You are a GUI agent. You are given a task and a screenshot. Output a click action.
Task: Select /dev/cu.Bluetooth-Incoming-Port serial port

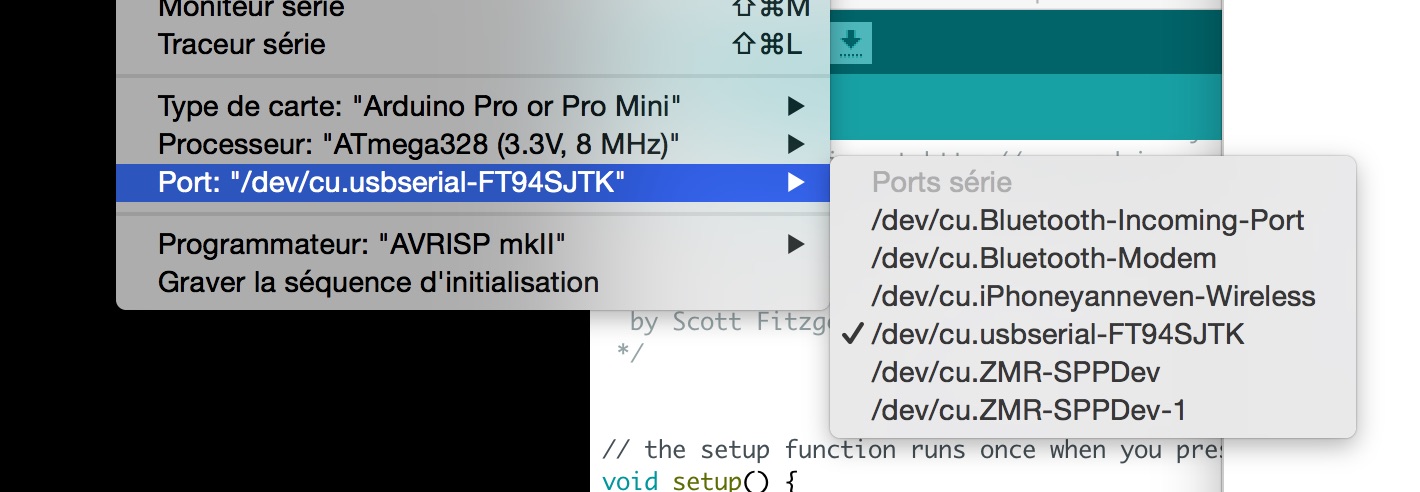(x=1088, y=220)
